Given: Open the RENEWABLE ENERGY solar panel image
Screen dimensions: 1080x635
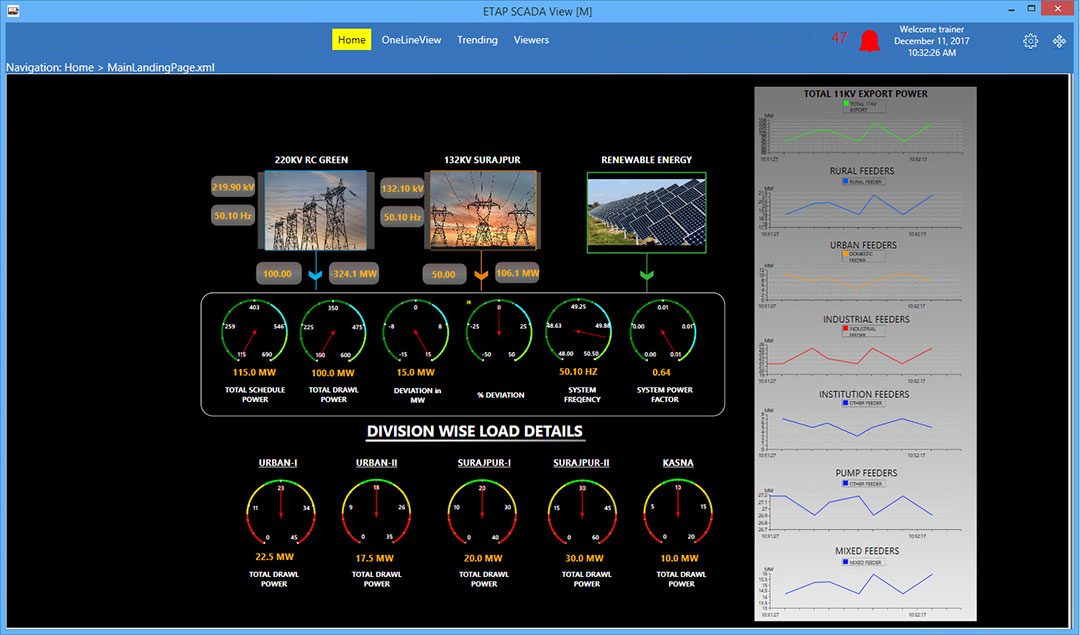Looking at the screenshot, I should point(646,210).
